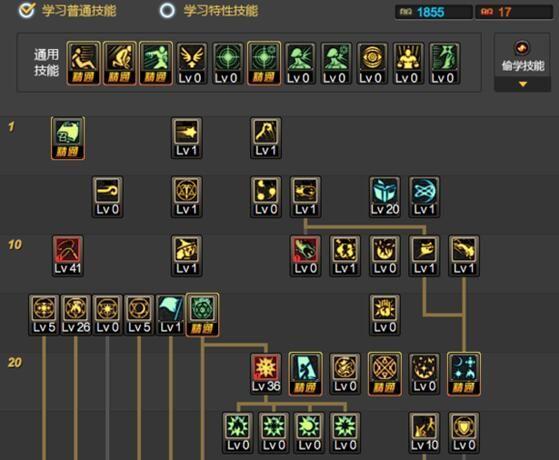559x460 pixels.
Task: Click the 学习普通技能 tab label
Action: (x=79, y=11)
